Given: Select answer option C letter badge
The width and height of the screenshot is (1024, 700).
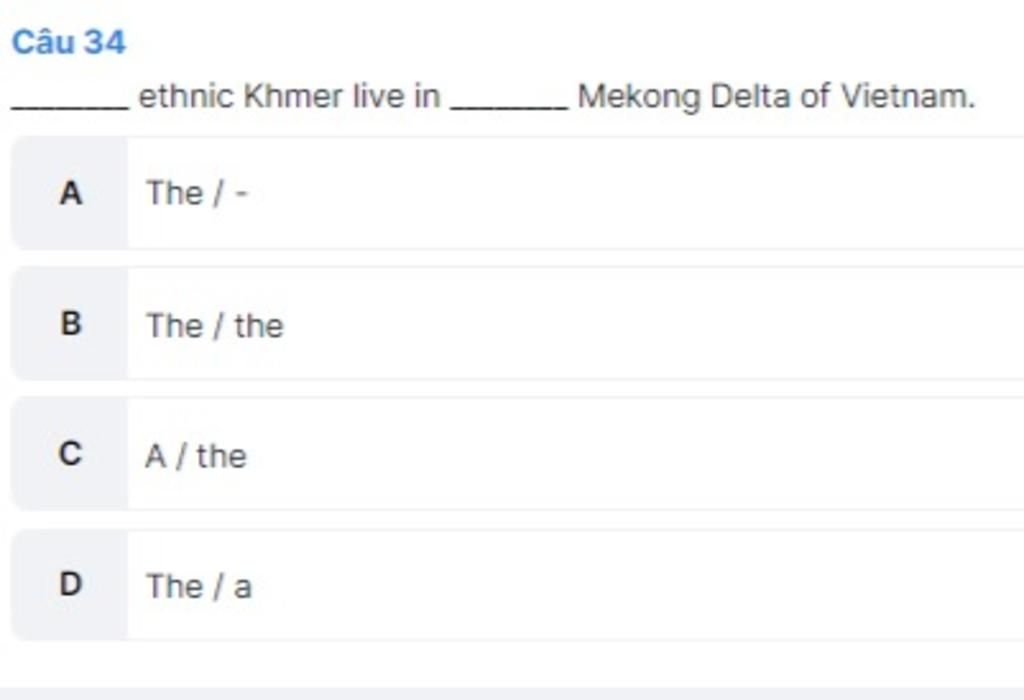Looking at the screenshot, I should pos(70,455).
